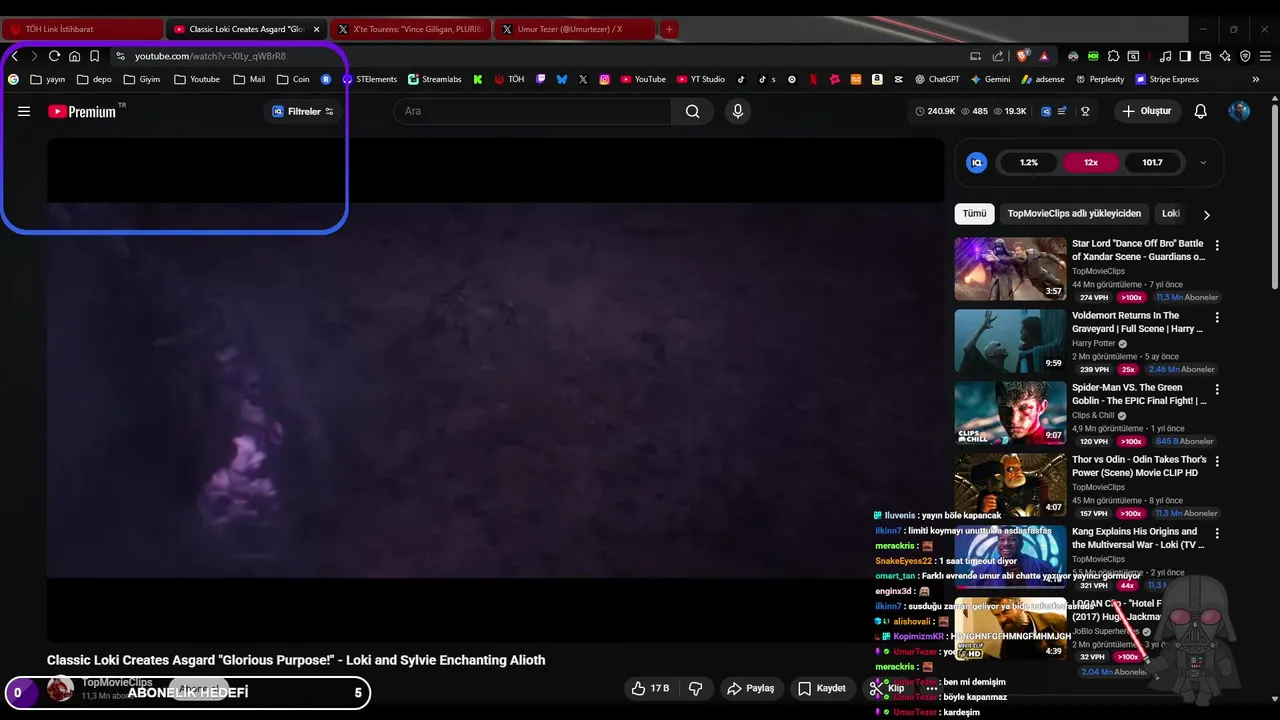Click the browser home icon
Screen dimensions: 1280x720
(x=74, y=56)
